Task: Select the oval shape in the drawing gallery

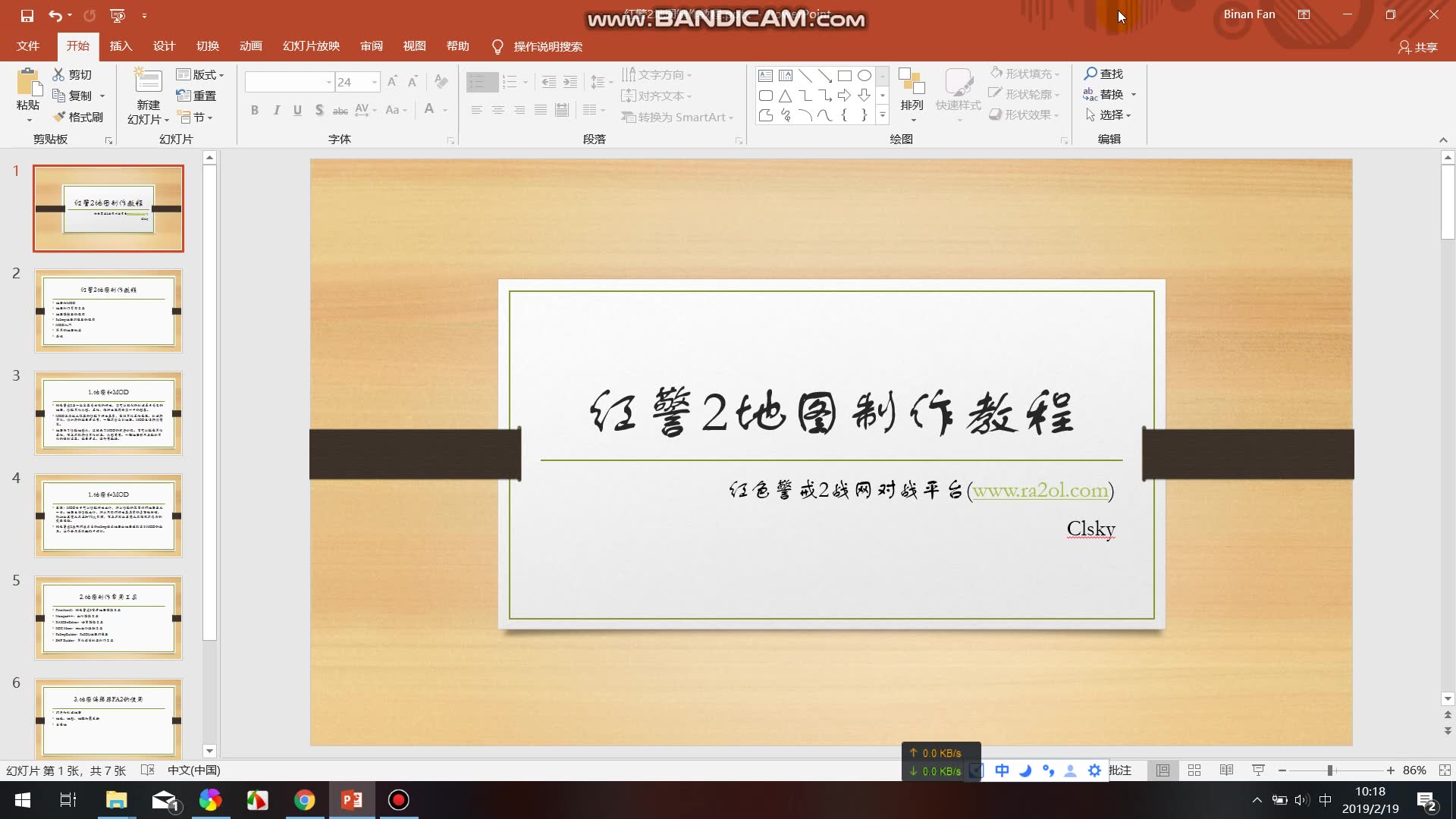Action: click(864, 76)
